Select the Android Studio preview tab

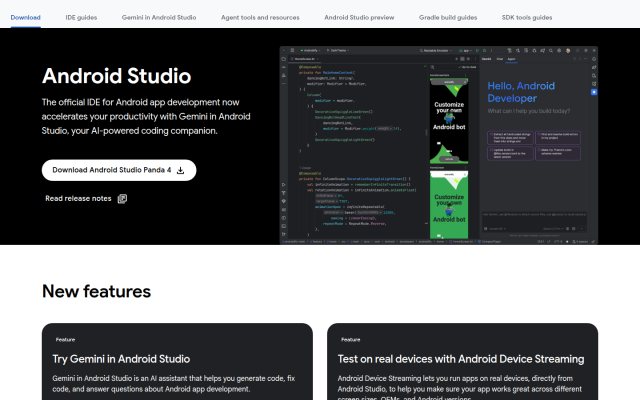pyautogui.click(x=359, y=18)
